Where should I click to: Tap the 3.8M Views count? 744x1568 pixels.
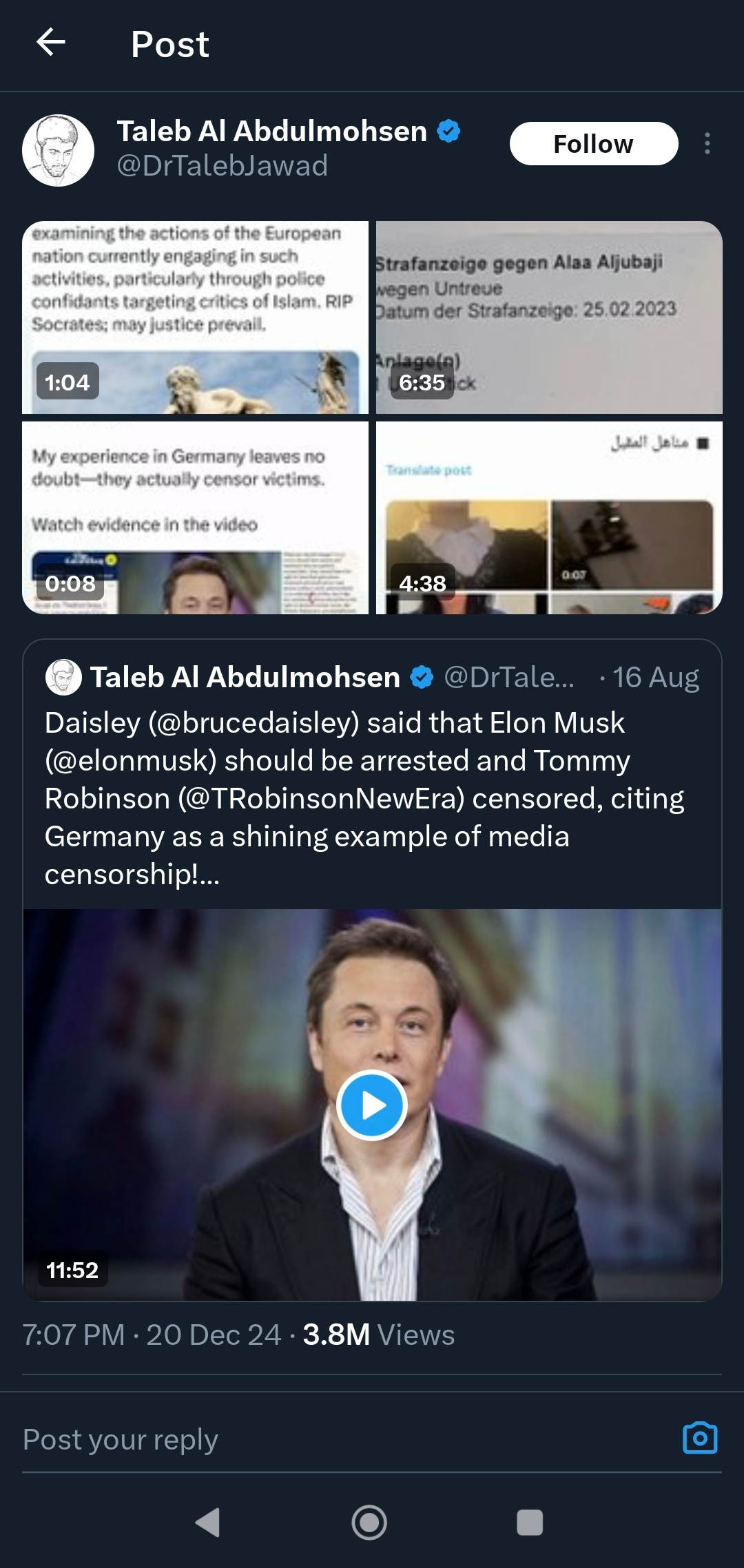[x=379, y=1335]
